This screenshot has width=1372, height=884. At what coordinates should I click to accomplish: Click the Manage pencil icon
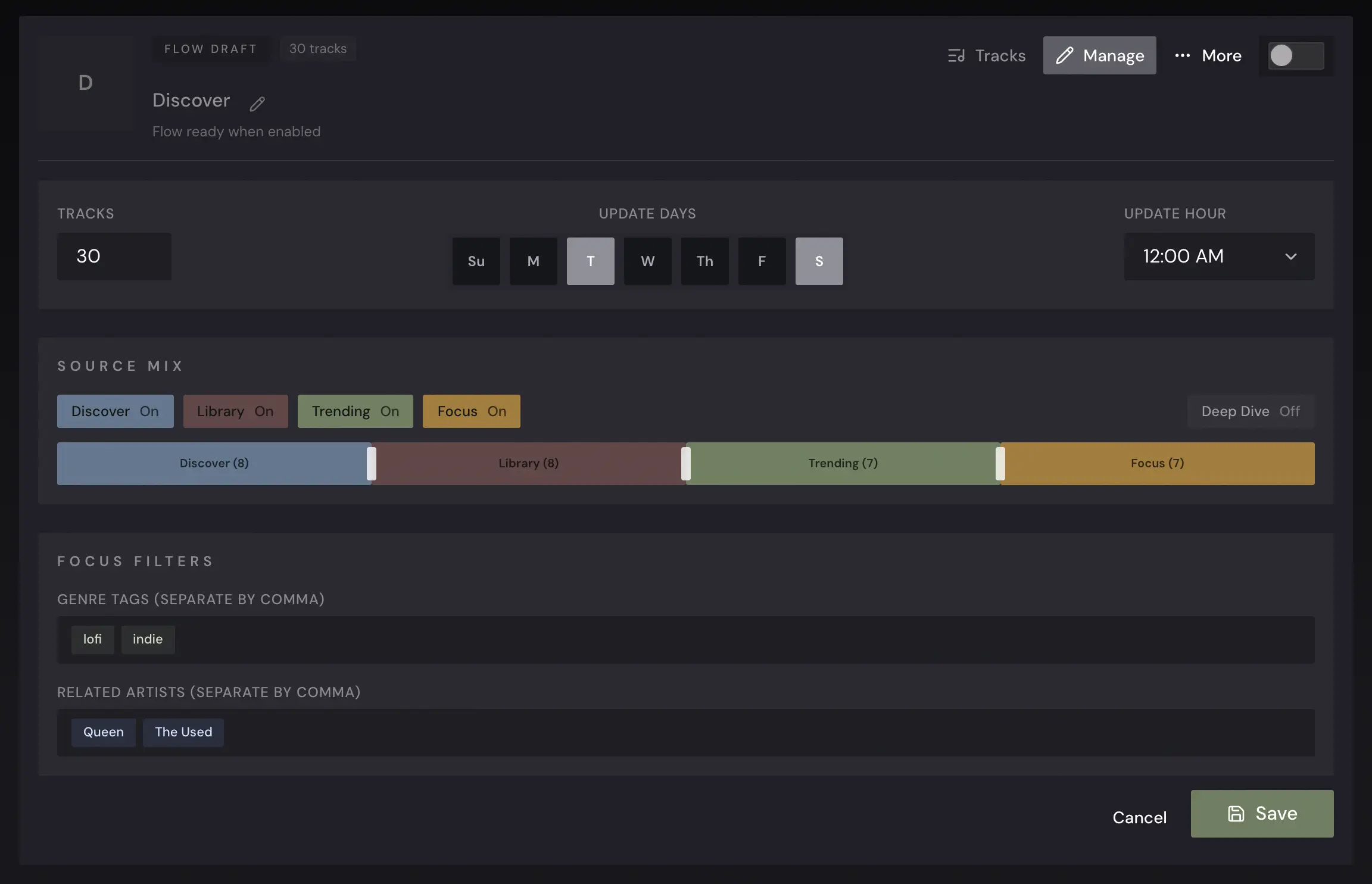coord(1065,55)
